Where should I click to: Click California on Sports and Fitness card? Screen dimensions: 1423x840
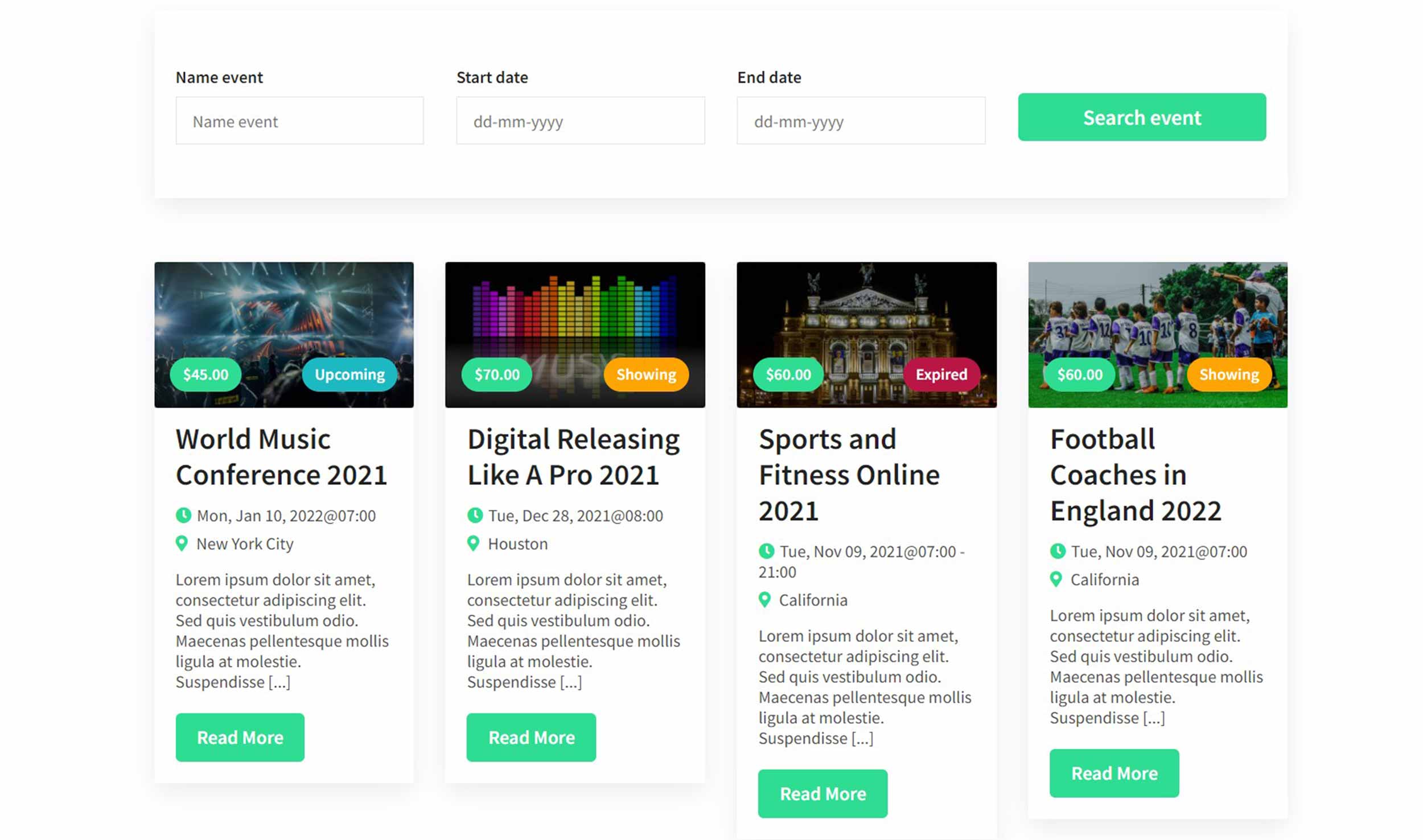tap(813, 600)
